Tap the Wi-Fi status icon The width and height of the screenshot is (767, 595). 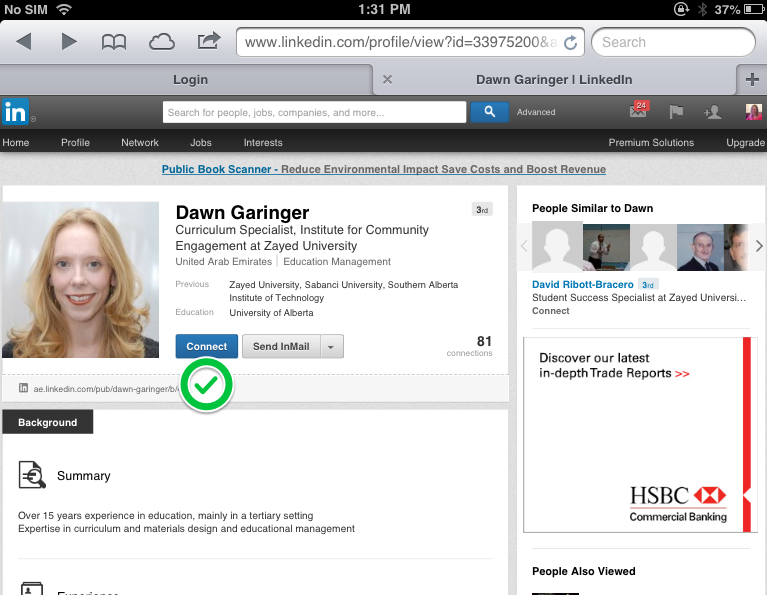(64, 9)
